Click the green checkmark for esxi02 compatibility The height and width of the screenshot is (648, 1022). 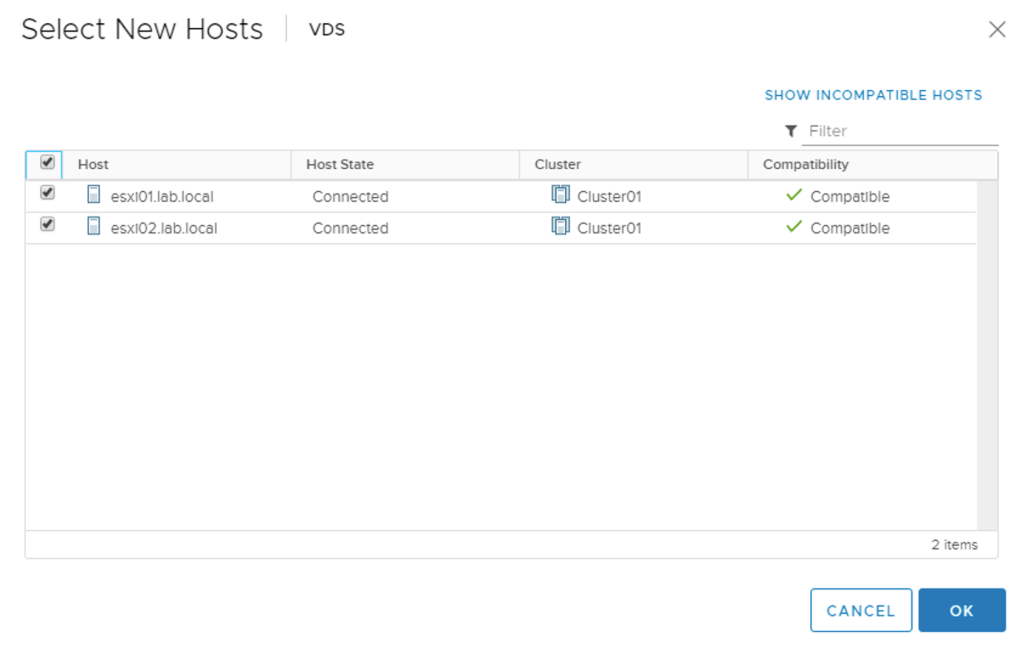(x=794, y=227)
